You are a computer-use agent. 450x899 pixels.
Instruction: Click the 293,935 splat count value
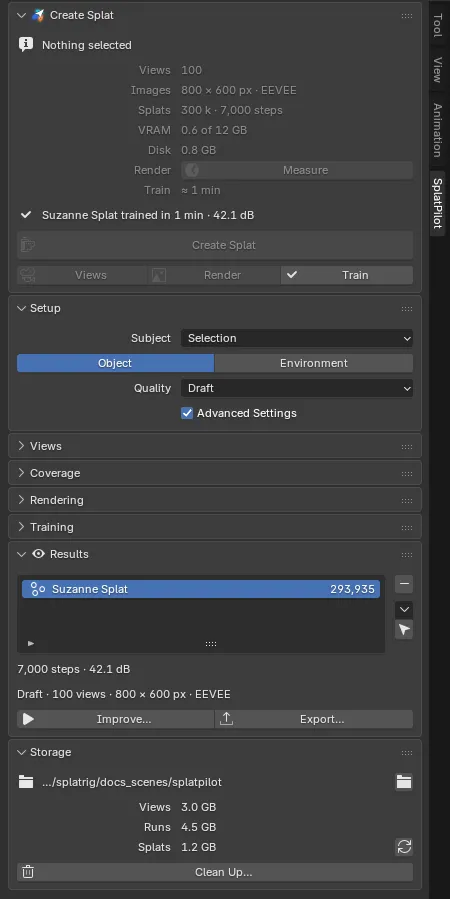point(352,589)
